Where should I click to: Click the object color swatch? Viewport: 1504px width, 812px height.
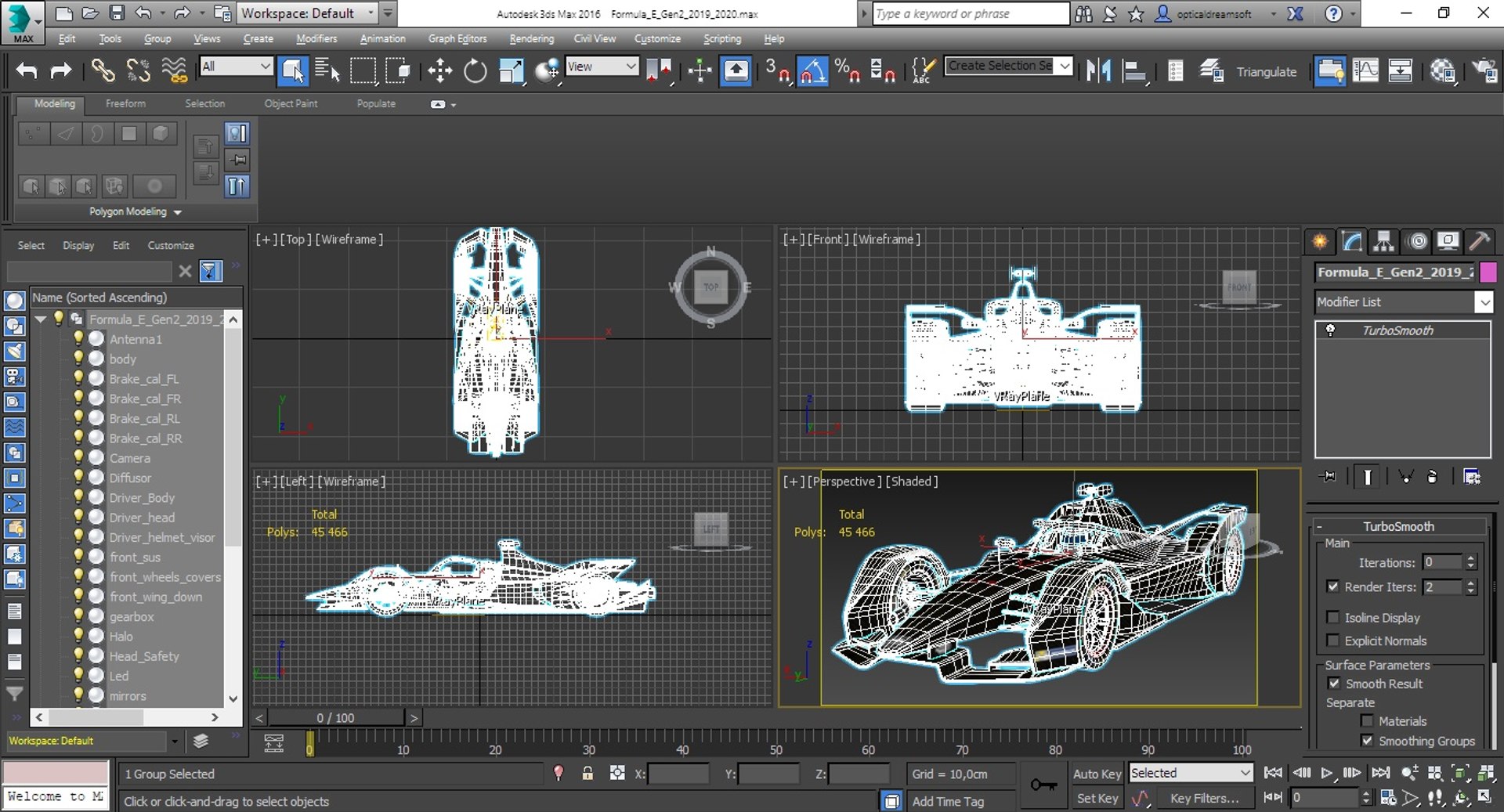tap(1488, 272)
